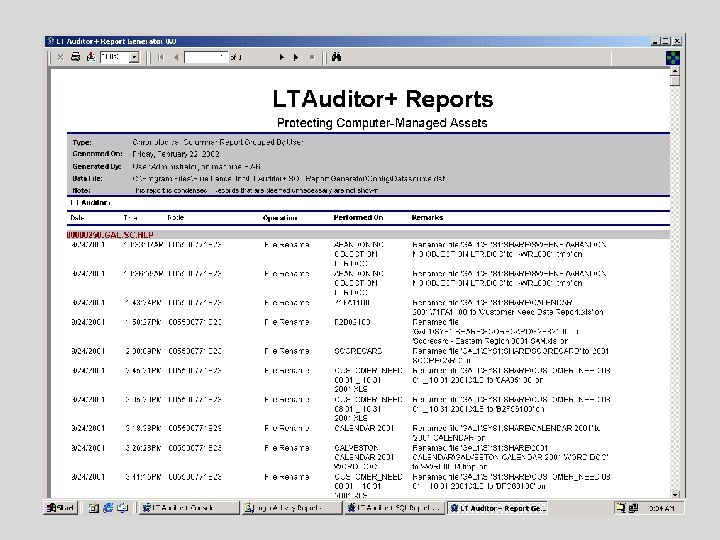The image size is (720, 540).
Task: Click first system tray icon
Action: (621, 508)
